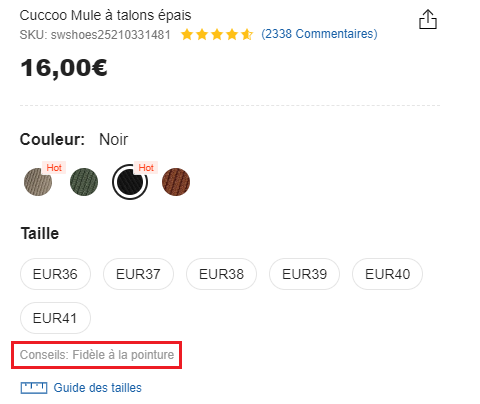Screen dimensions: 480x404
Task: Choose size EUR39
Action: pyautogui.click(x=304, y=274)
